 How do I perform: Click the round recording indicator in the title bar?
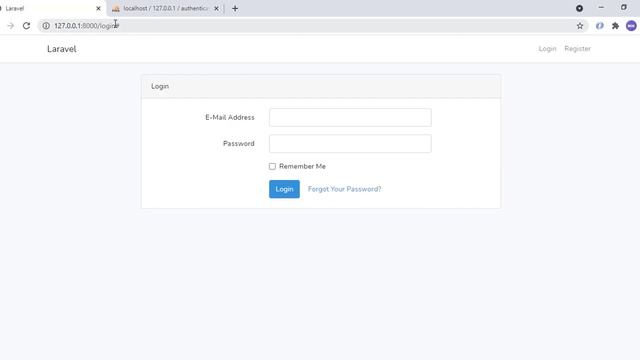(x=580, y=8)
